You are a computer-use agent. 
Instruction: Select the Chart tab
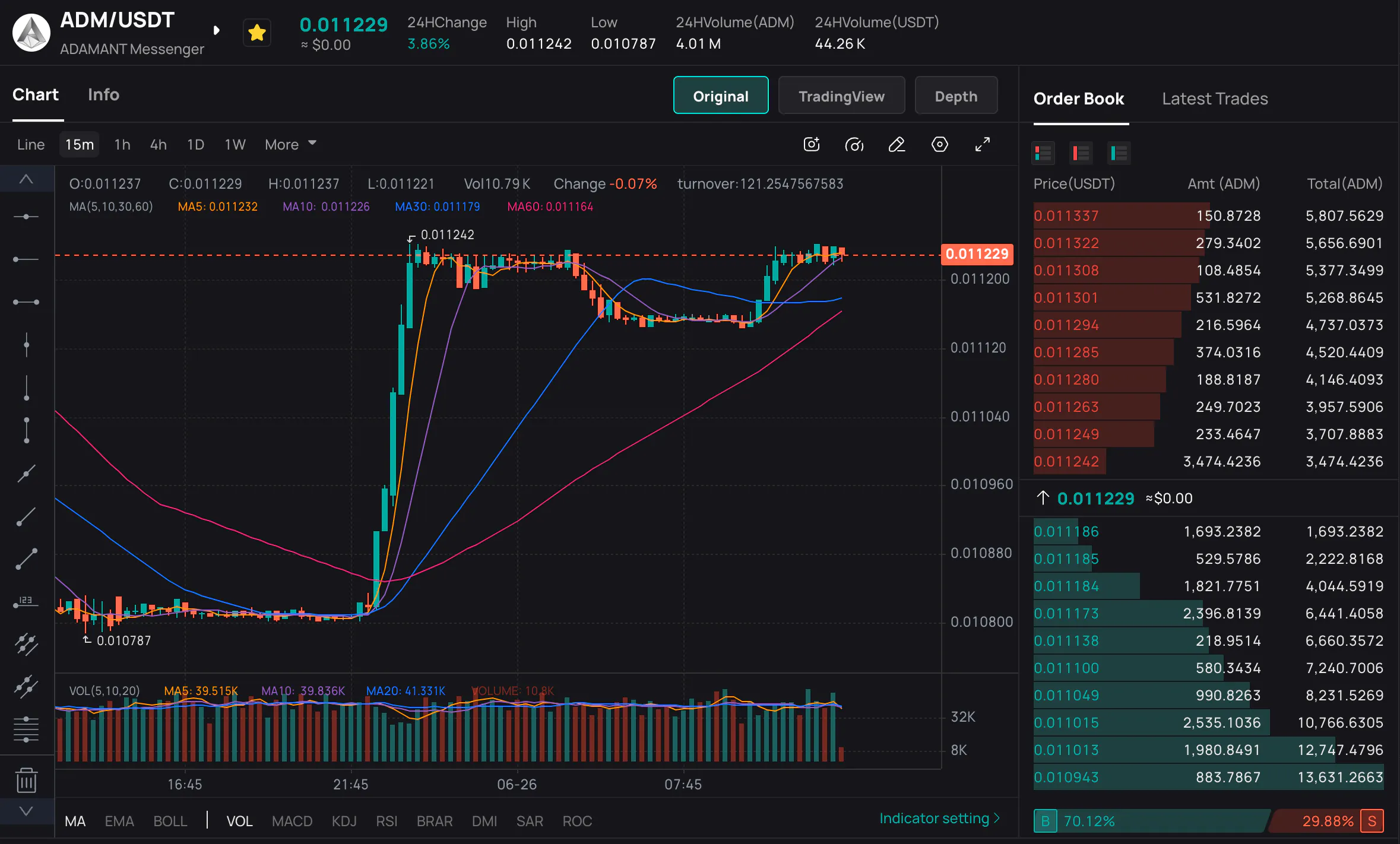pos(36,95)
